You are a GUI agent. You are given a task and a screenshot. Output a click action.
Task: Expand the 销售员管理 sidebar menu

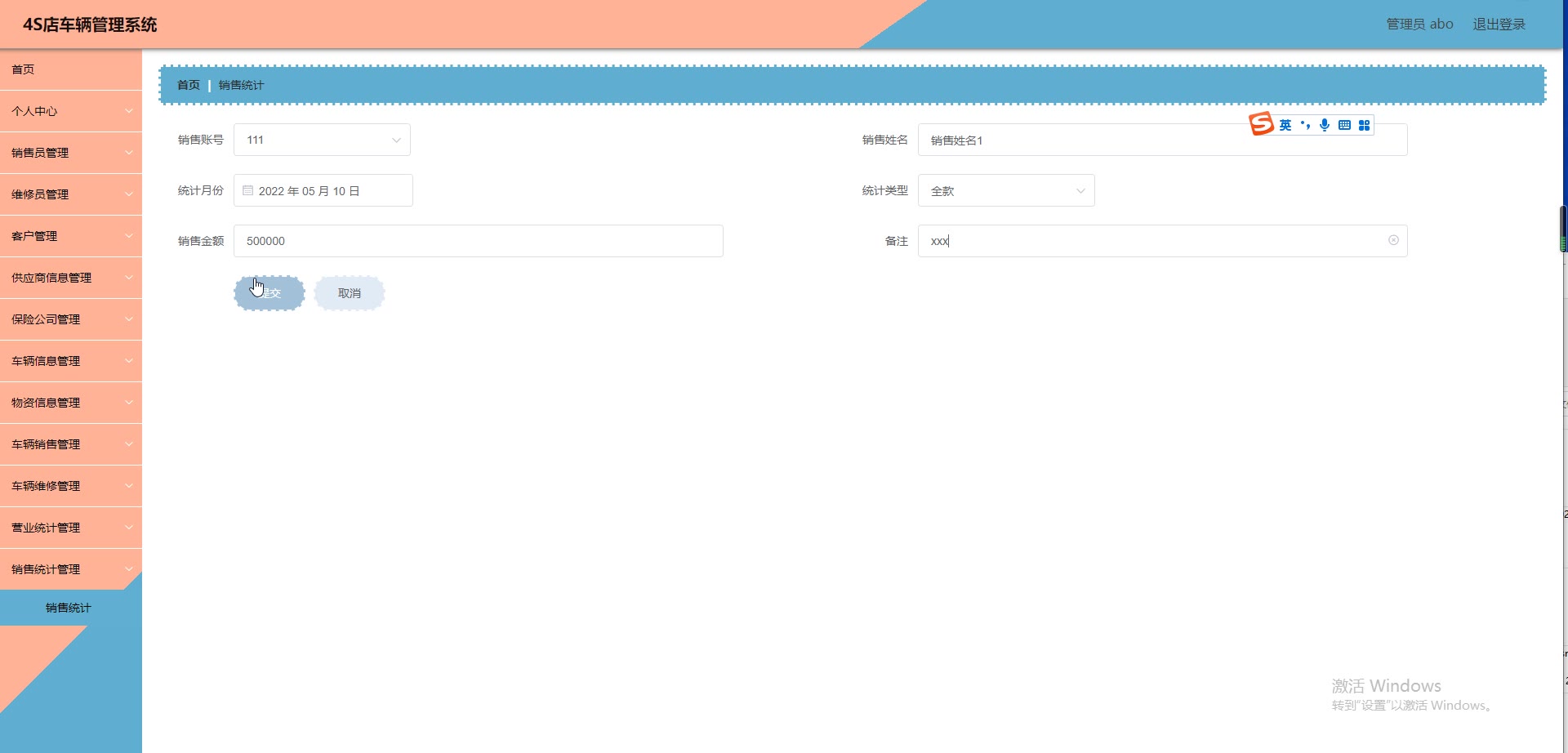click(71, 153)
